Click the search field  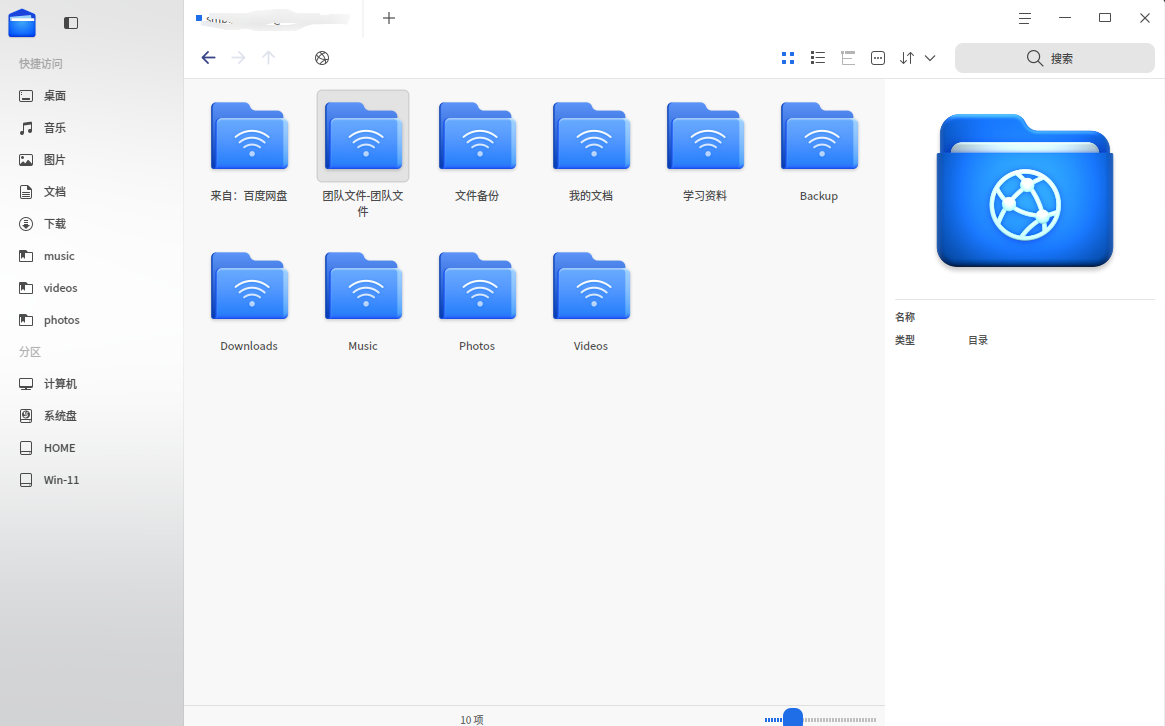tap(1054, 58)
